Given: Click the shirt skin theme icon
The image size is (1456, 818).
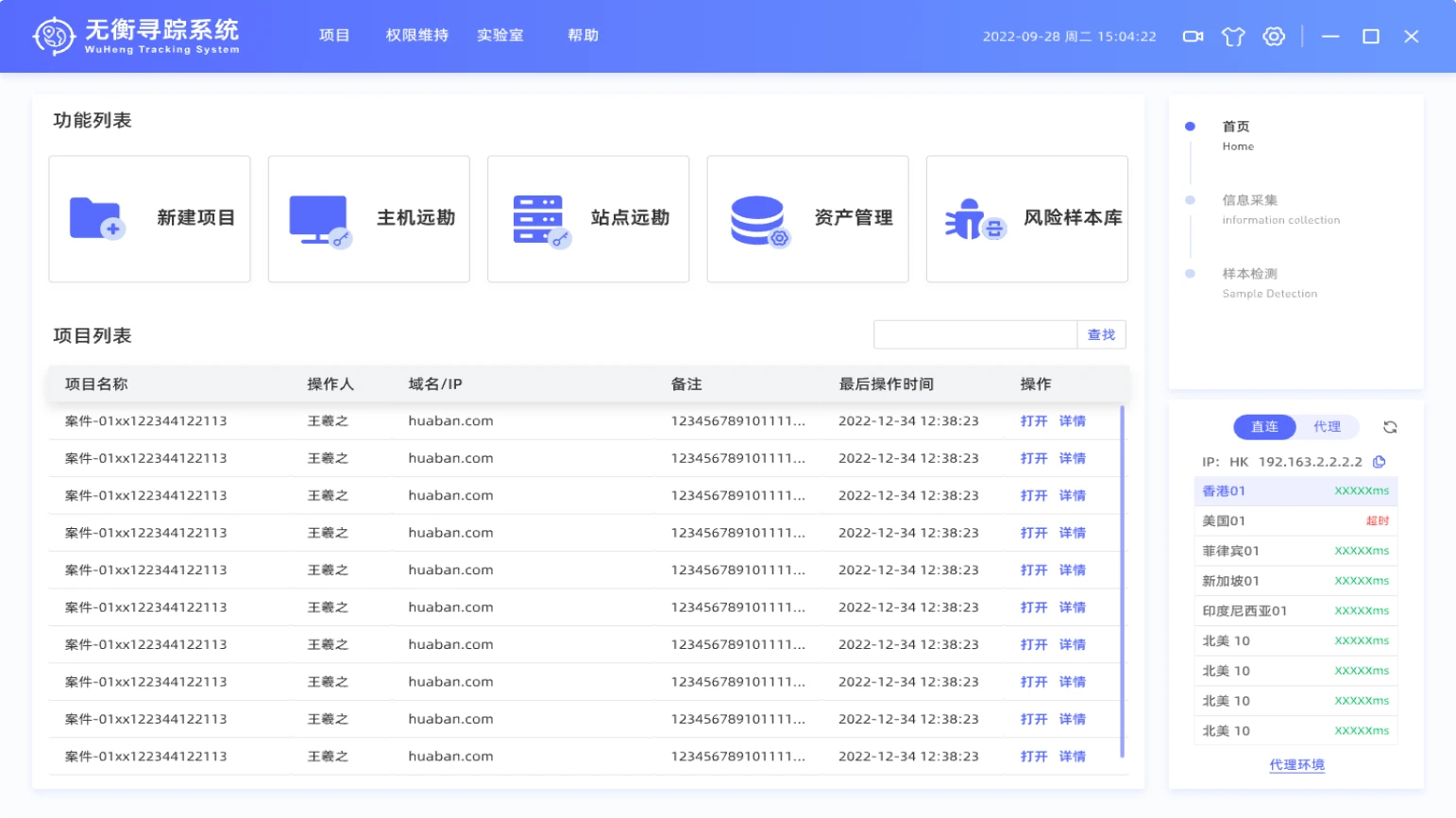Looking at the screenshot, I should pos(1233,37).
